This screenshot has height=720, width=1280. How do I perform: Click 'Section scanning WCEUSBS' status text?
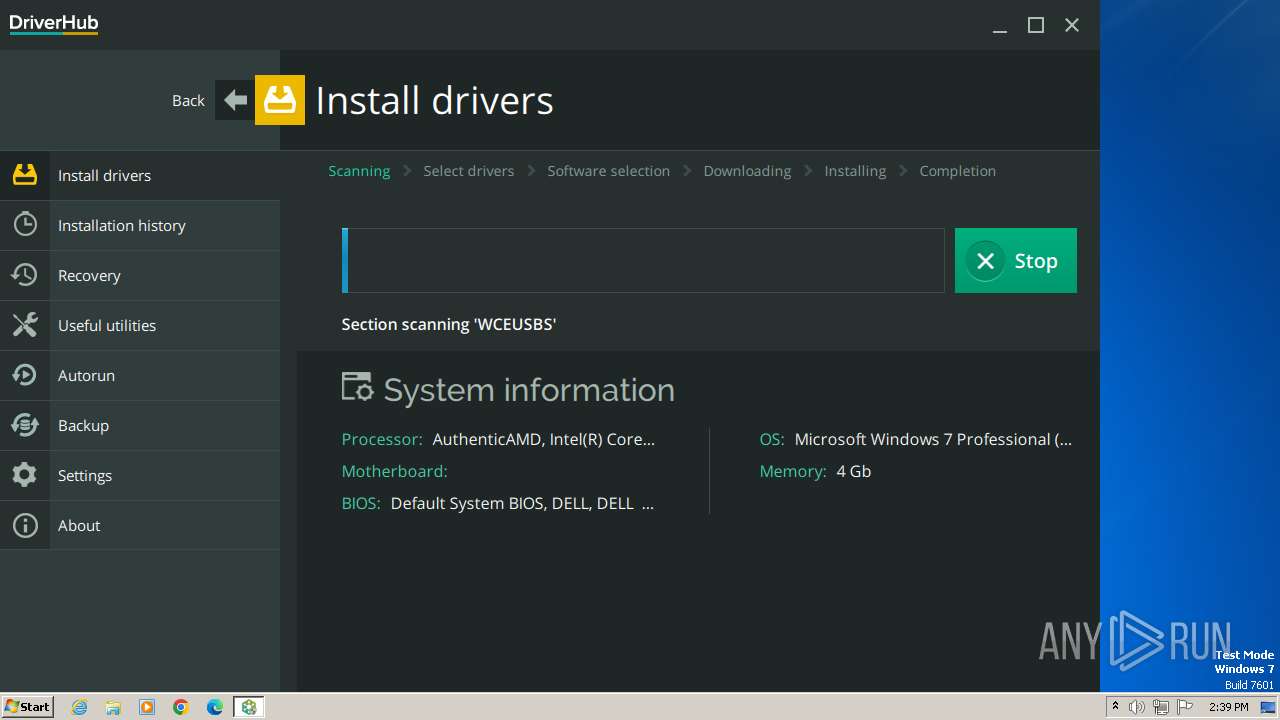pyautogui.click(x=448, y=324)
